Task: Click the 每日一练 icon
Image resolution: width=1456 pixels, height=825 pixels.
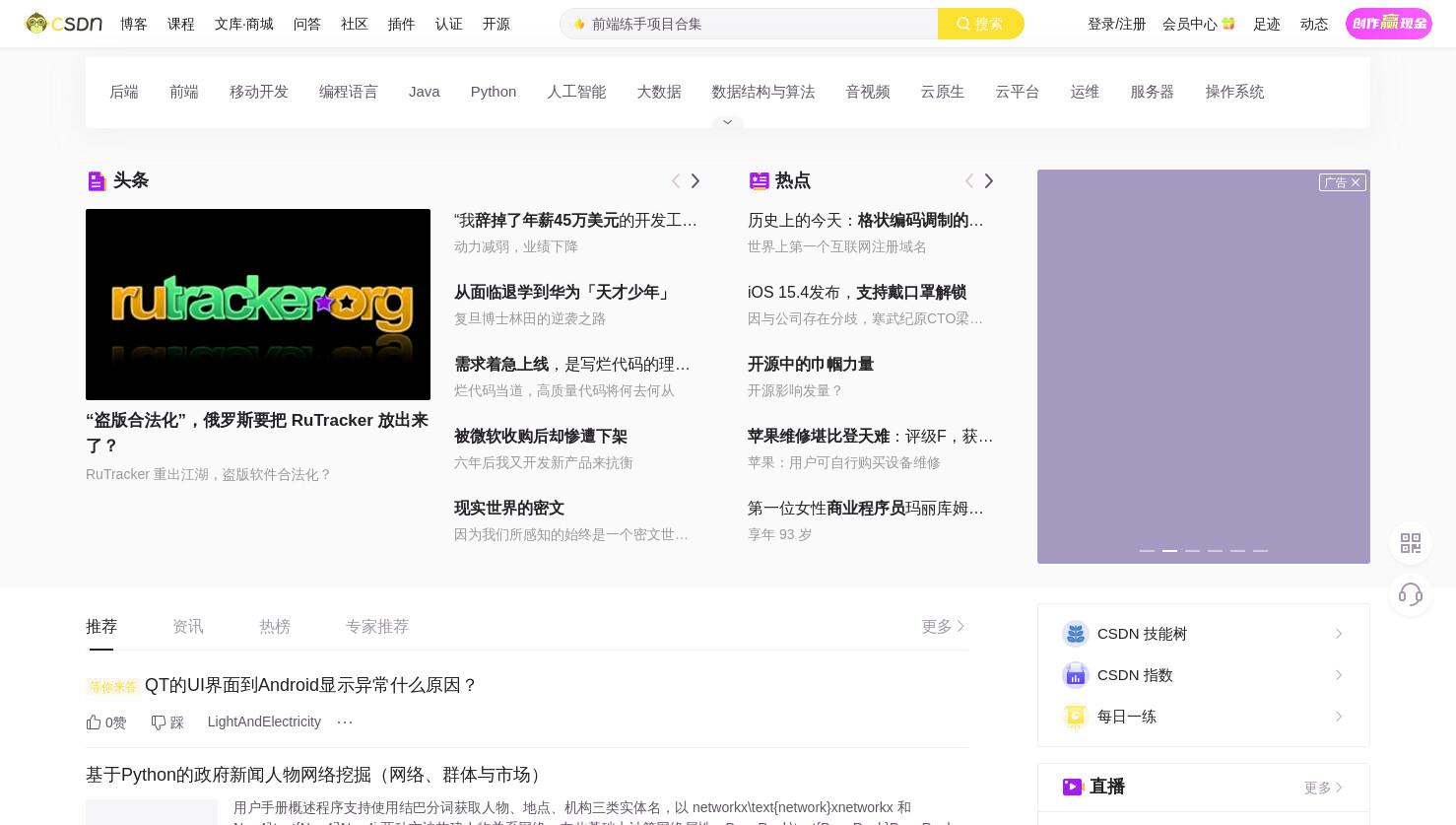Action: point(1075,717)
